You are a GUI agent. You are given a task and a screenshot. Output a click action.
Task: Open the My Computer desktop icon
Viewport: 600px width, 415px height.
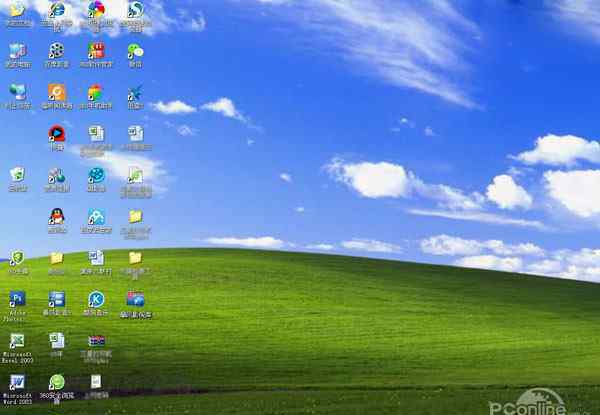pos(18,51)
